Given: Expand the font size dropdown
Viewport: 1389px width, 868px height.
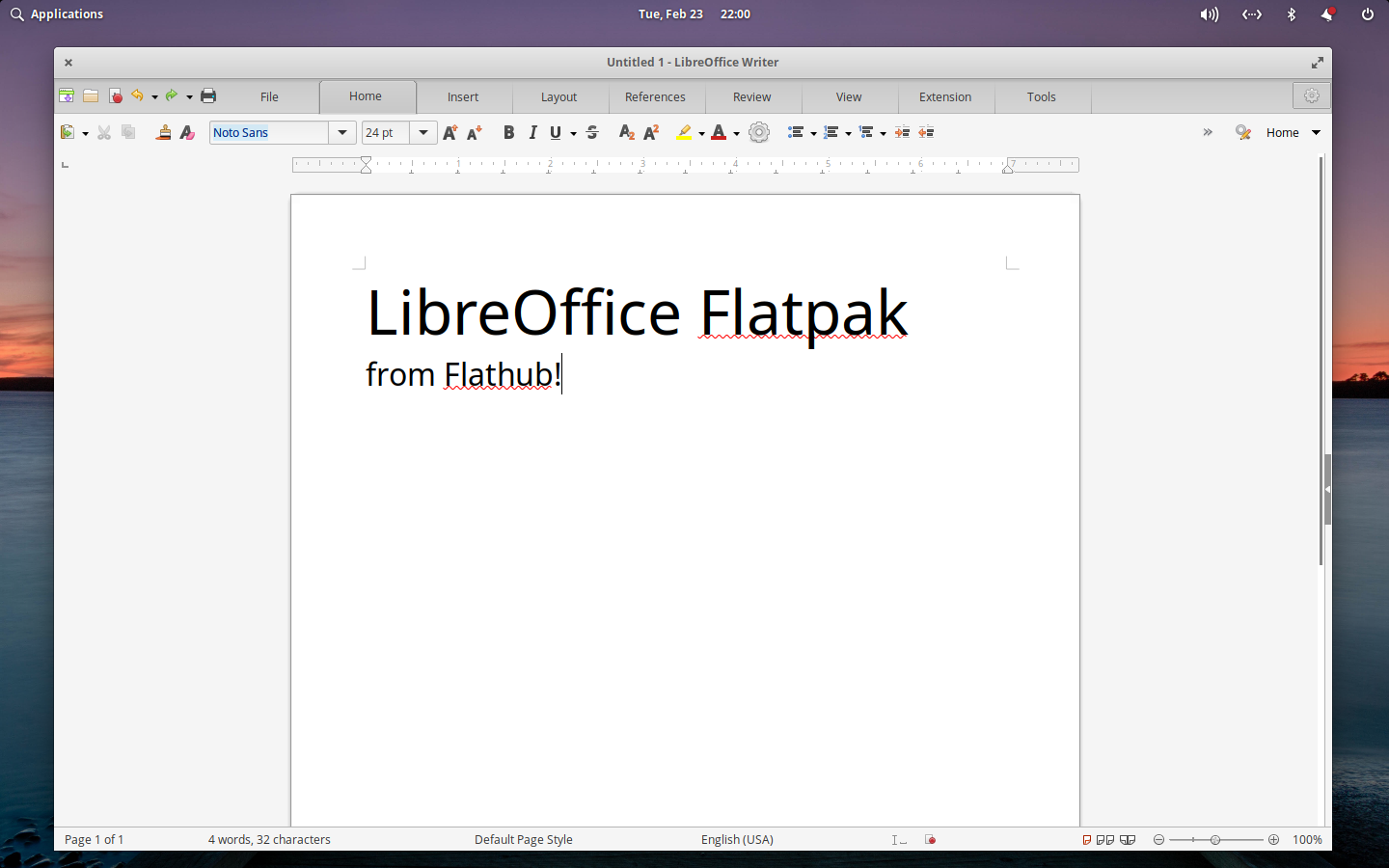Looking at the screenshot, I should click(422, 132).
